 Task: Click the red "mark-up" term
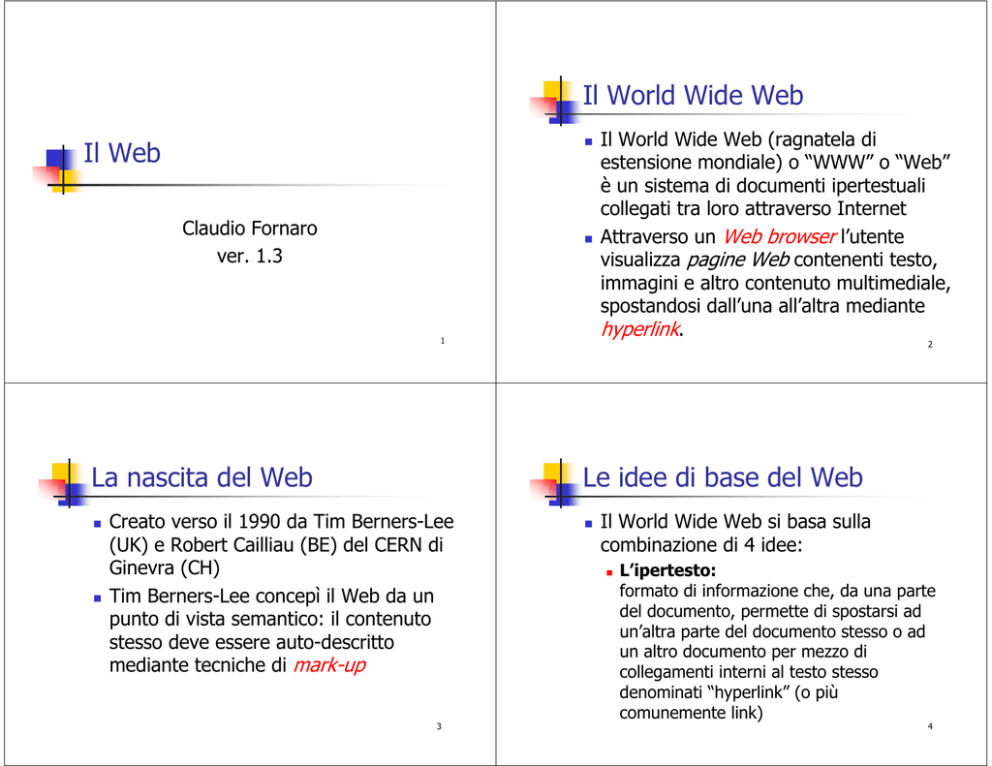click(330, 665)
